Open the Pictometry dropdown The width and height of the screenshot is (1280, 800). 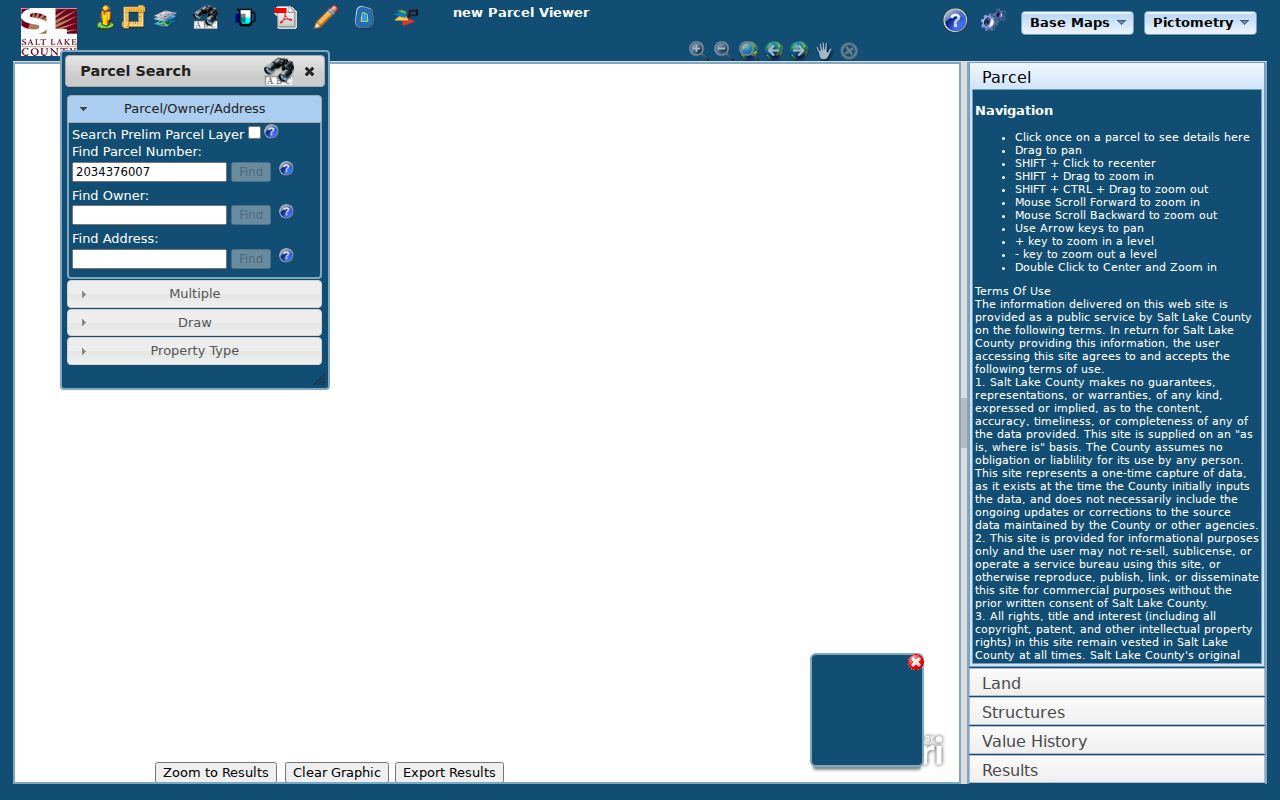click(x=1200, y=22)
